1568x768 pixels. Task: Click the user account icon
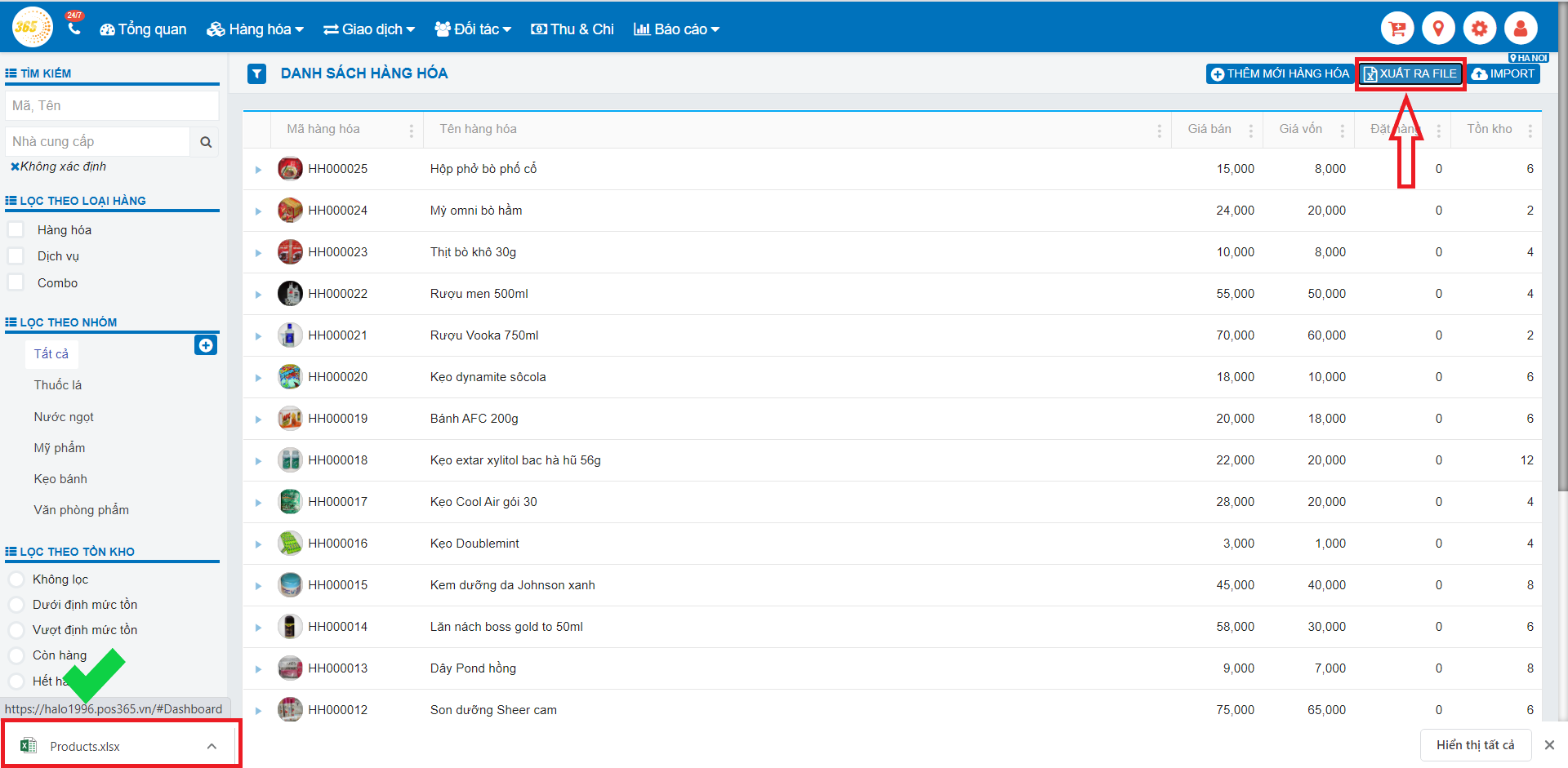click(x=1521, y=29)
